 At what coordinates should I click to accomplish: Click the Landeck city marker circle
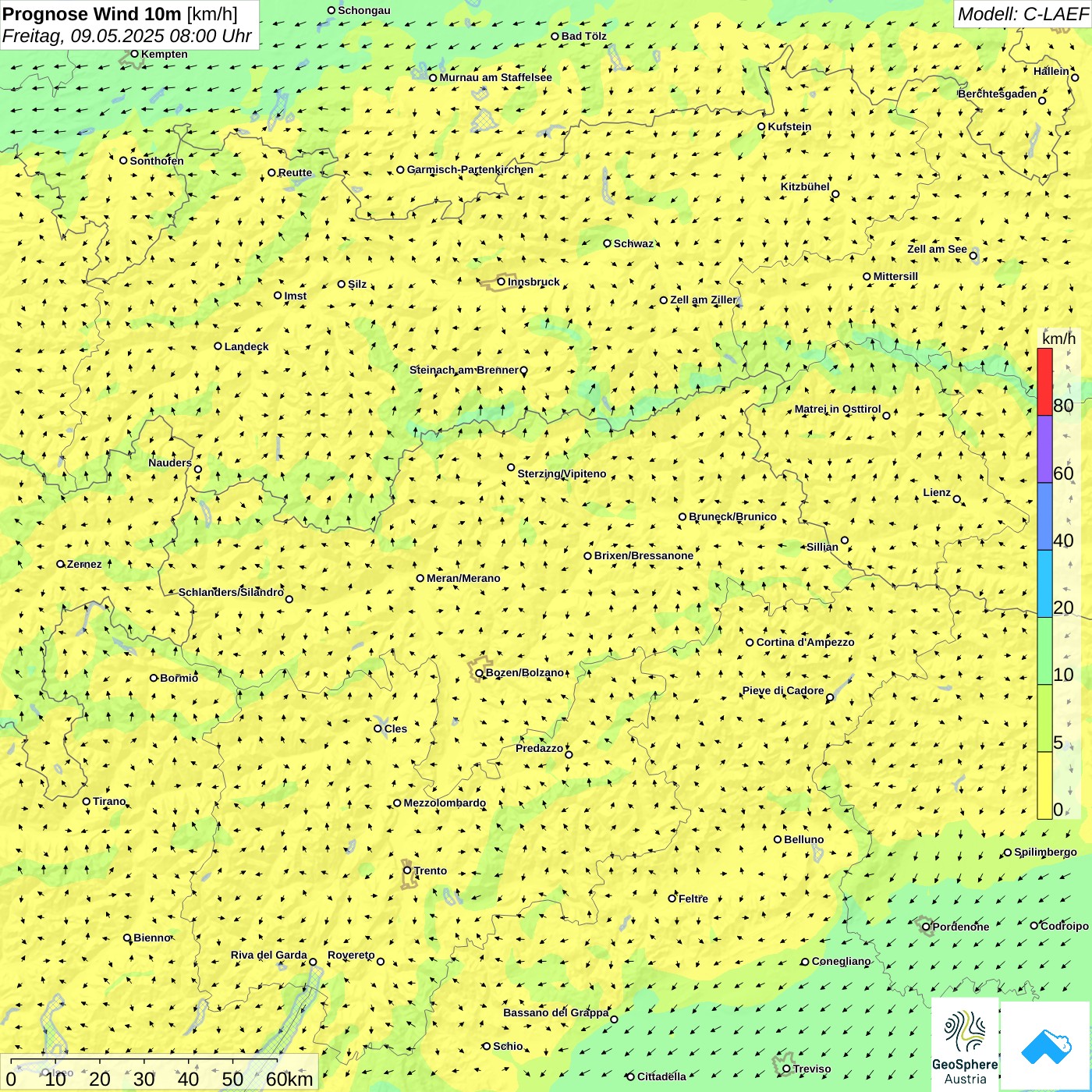point(218,346)
